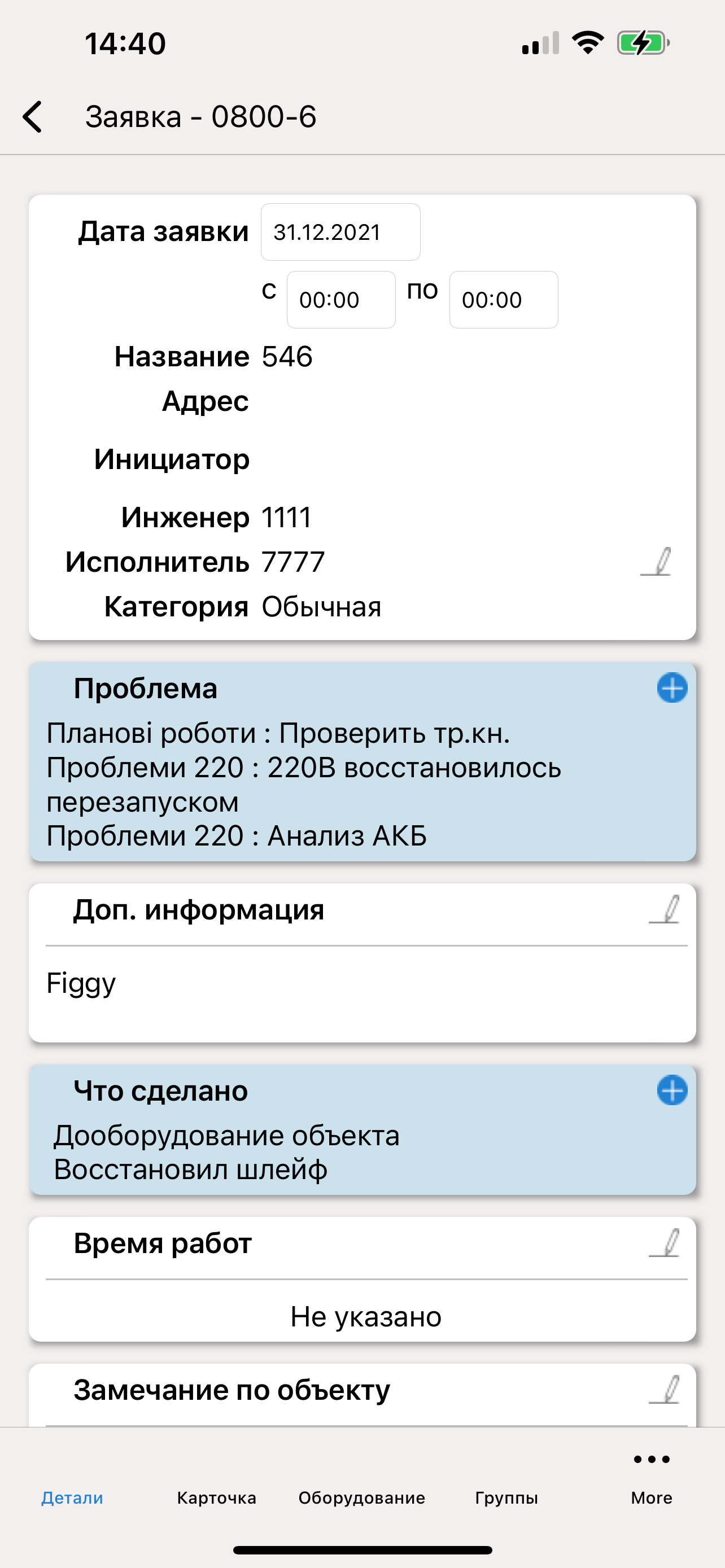
Task: Select the title Заявка - 0800-6
Action: pyautogui.click(x=201, y=116)
